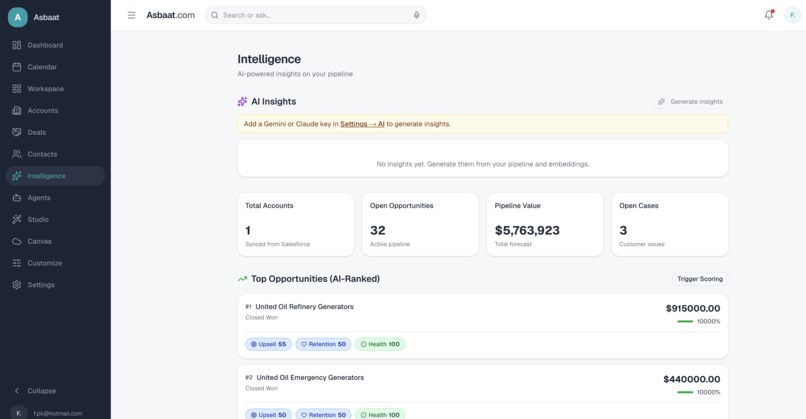Image resolution: width=806 pixels, height=419 pixels.
Task: Click the Trigger Scoring button
Action: click(700, 279)
